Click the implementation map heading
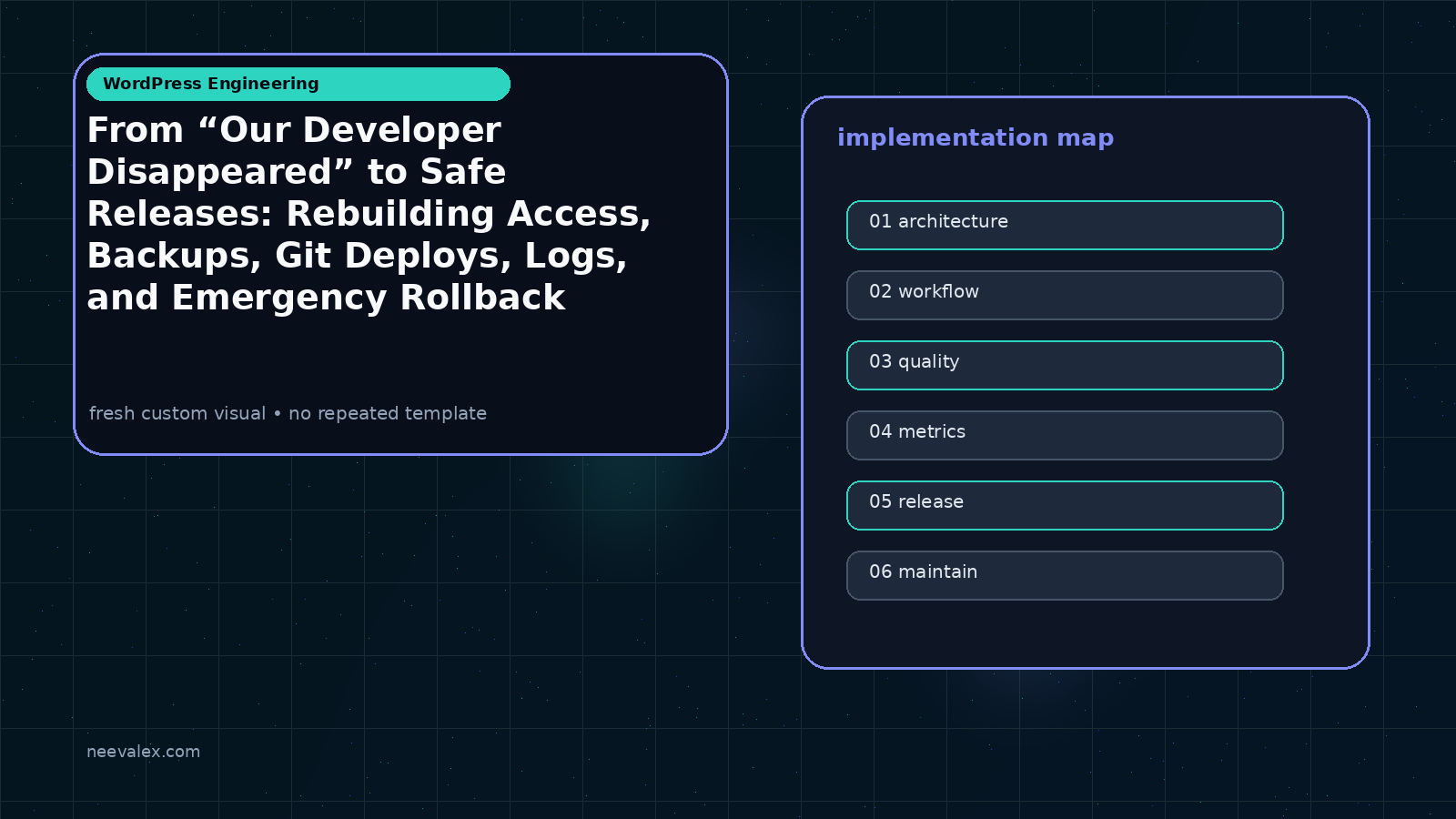 976,137
